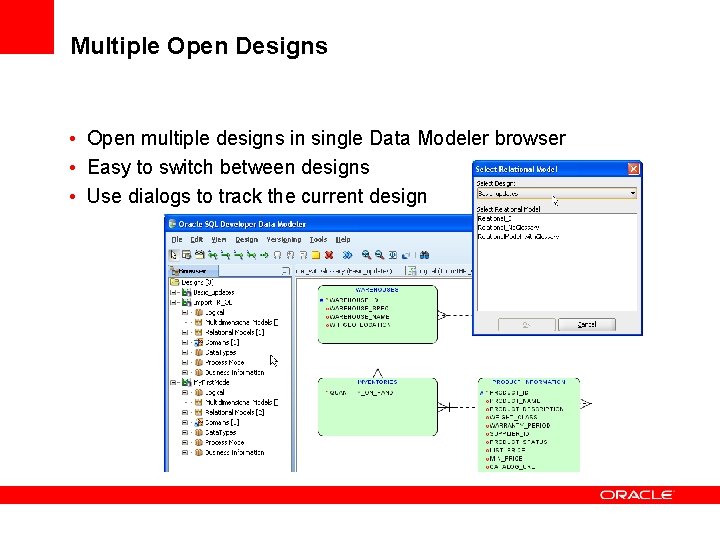Image resolution: width=720 pixels, height=540 pixels.
Task: Click CATALOG_URL in PRODUCT_INFORMATION
Action: click(512, 467)
